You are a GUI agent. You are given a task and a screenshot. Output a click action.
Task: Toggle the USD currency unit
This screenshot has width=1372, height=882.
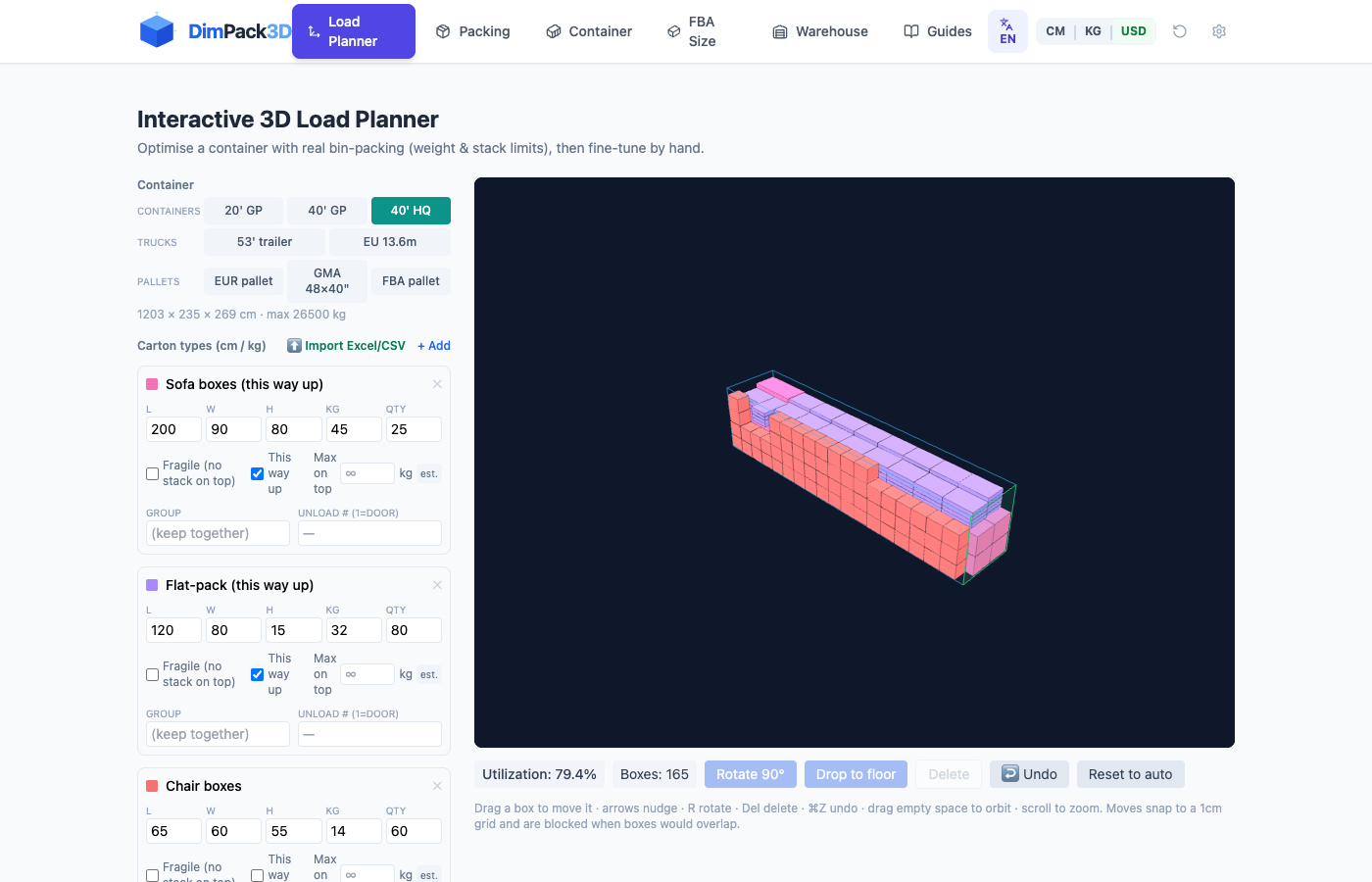1134,31
